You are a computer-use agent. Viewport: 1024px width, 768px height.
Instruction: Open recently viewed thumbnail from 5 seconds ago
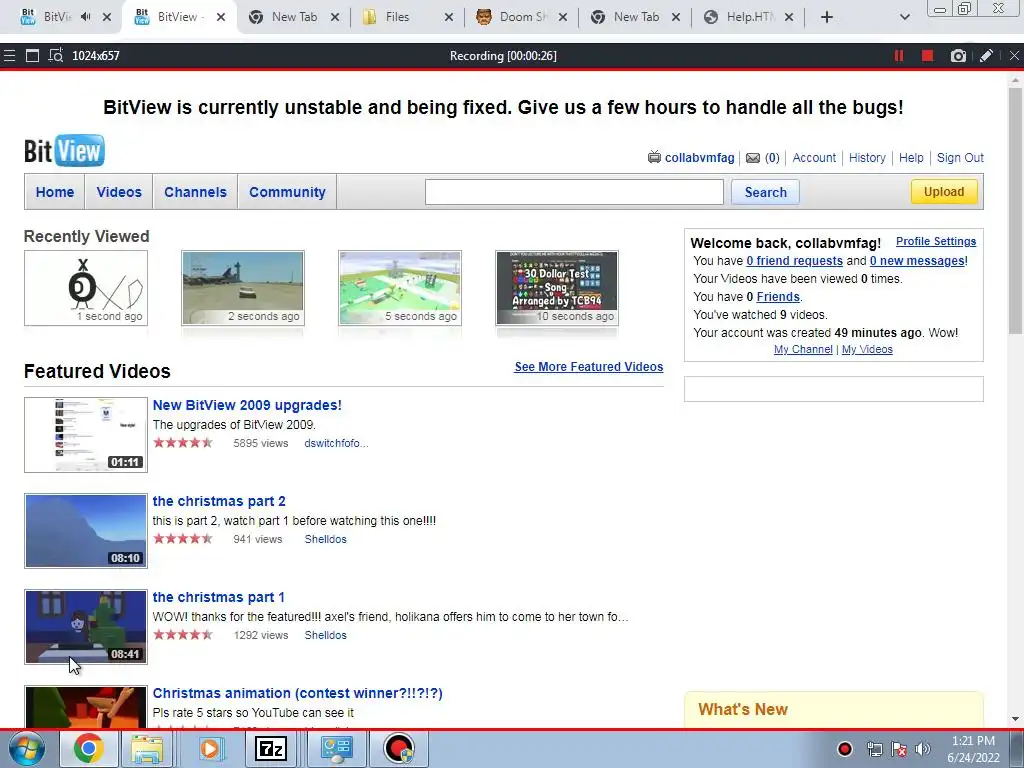click(x=400, y=288)
